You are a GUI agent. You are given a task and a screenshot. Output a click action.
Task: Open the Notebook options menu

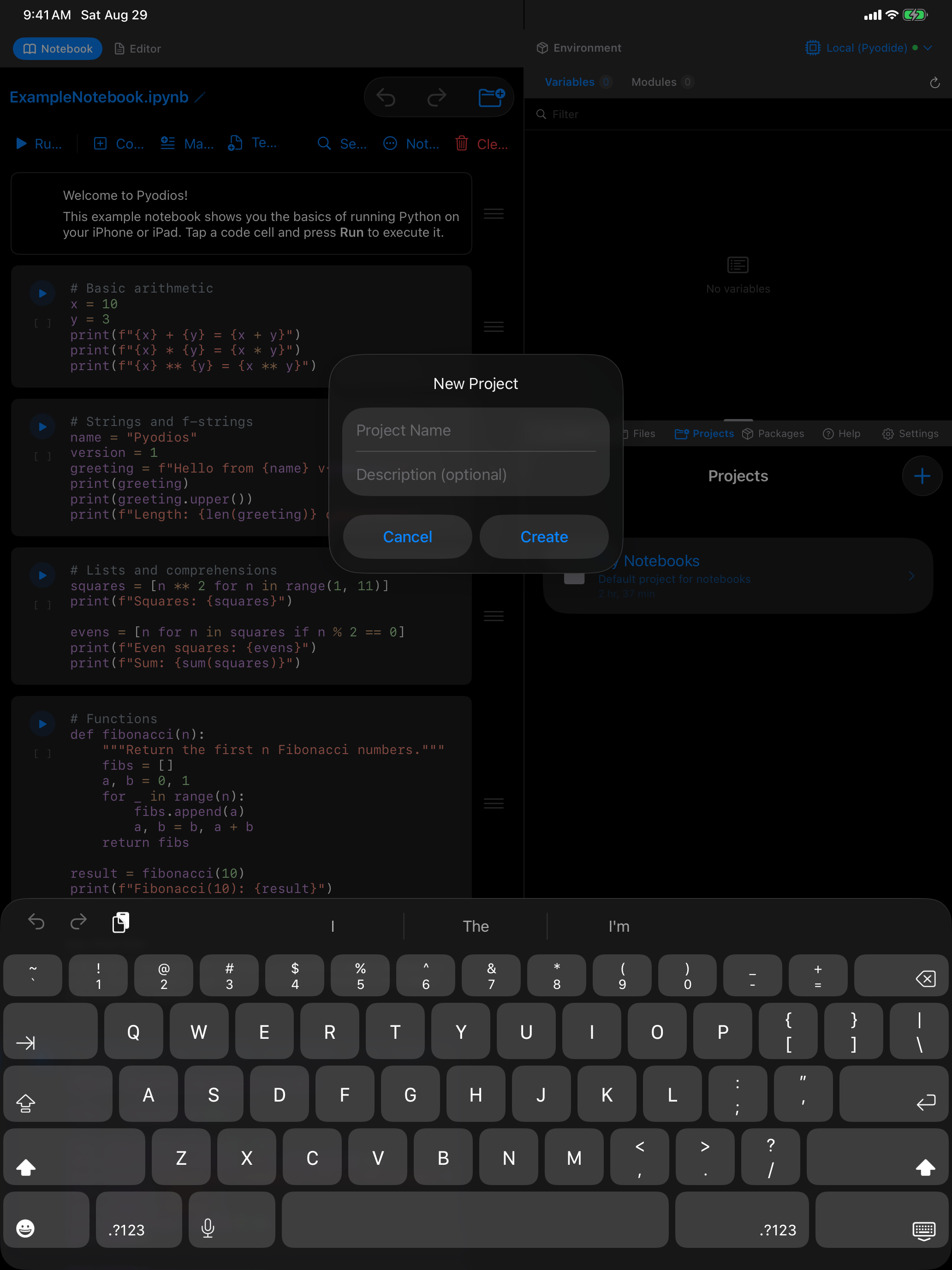(411, 144)
